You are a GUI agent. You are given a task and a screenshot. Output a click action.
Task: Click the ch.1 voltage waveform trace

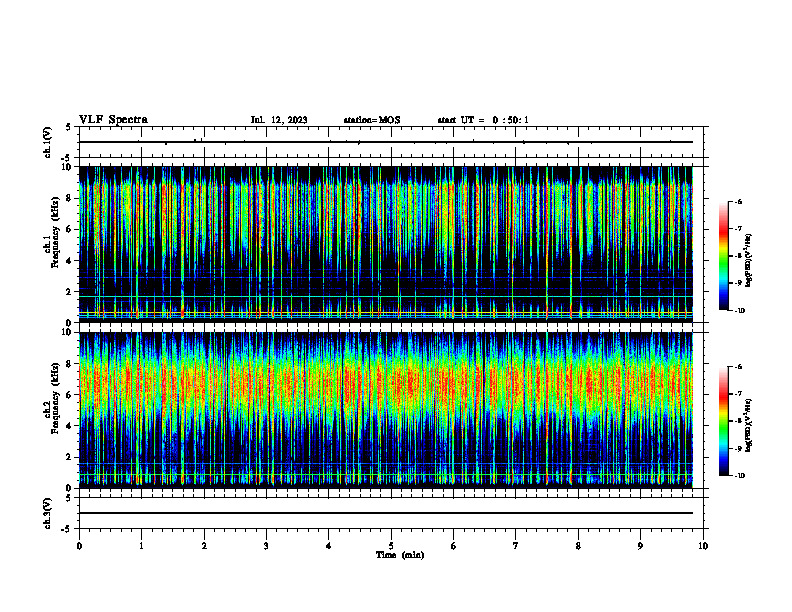386,142
